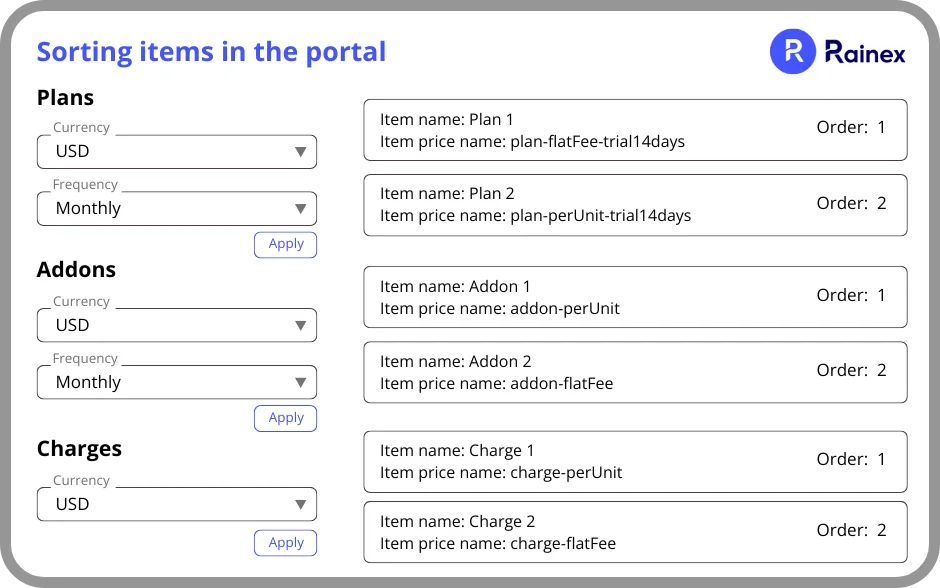Click the Rainex brand name text
This screenshot has width=940, height=588.
(865, 52)
